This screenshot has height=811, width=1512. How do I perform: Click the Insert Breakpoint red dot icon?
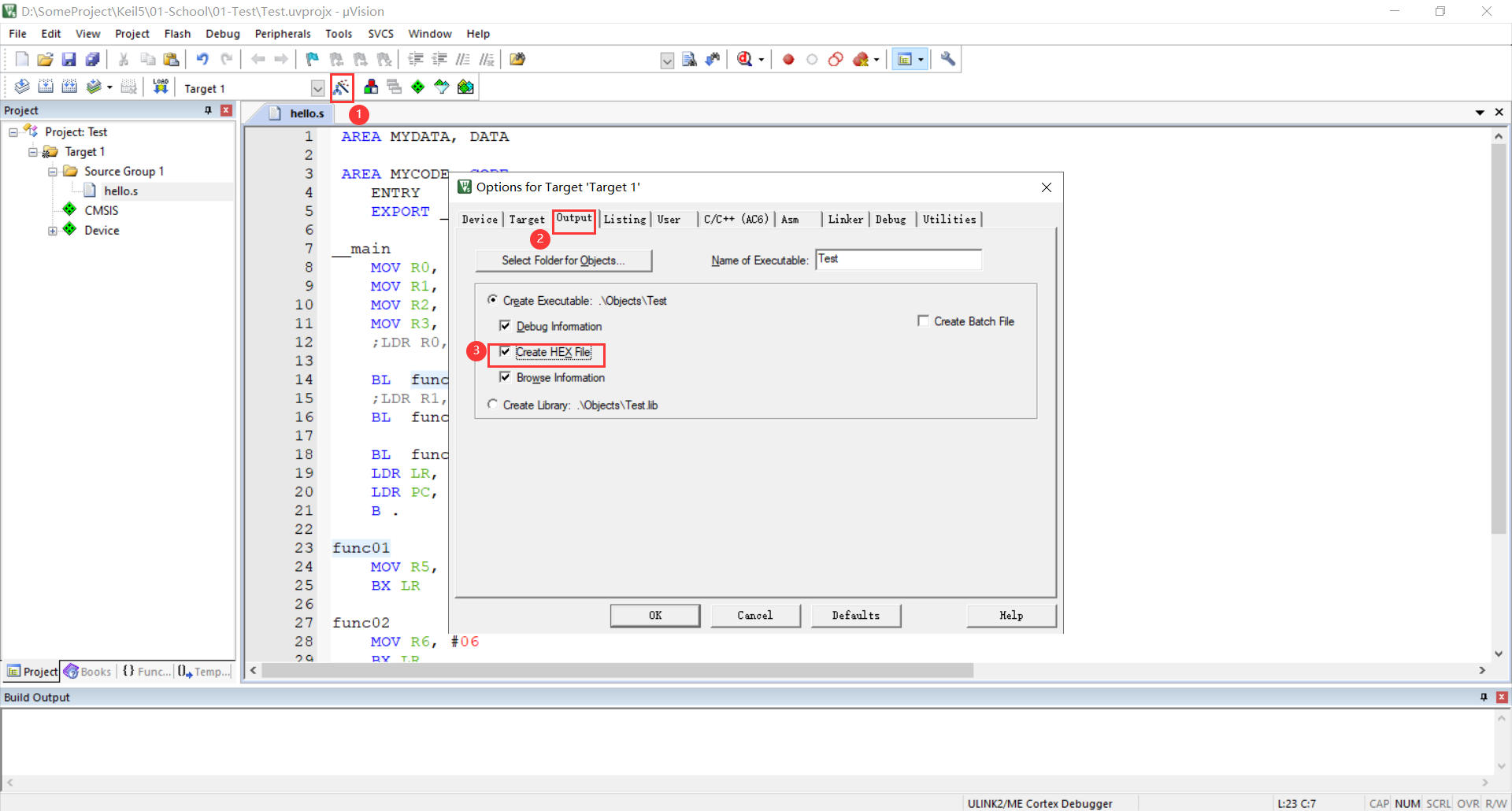(x=788, y=59)
